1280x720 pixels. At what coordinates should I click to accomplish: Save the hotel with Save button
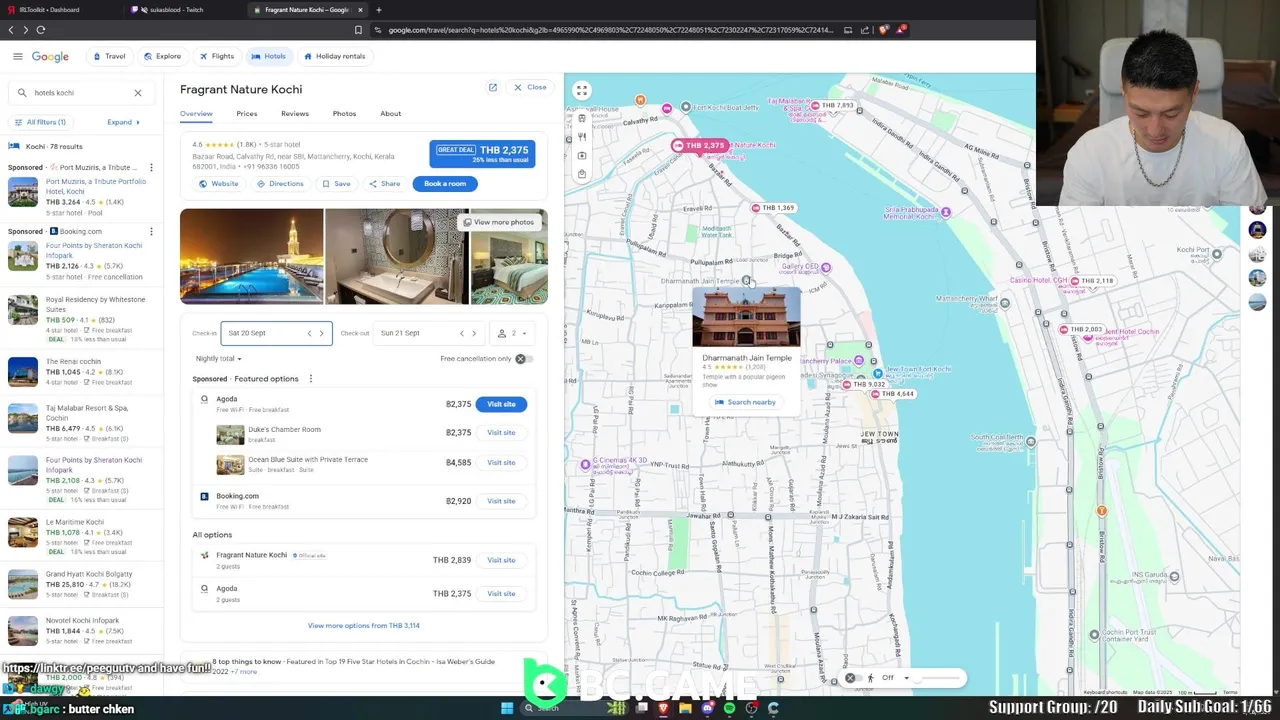pos(336,184)
